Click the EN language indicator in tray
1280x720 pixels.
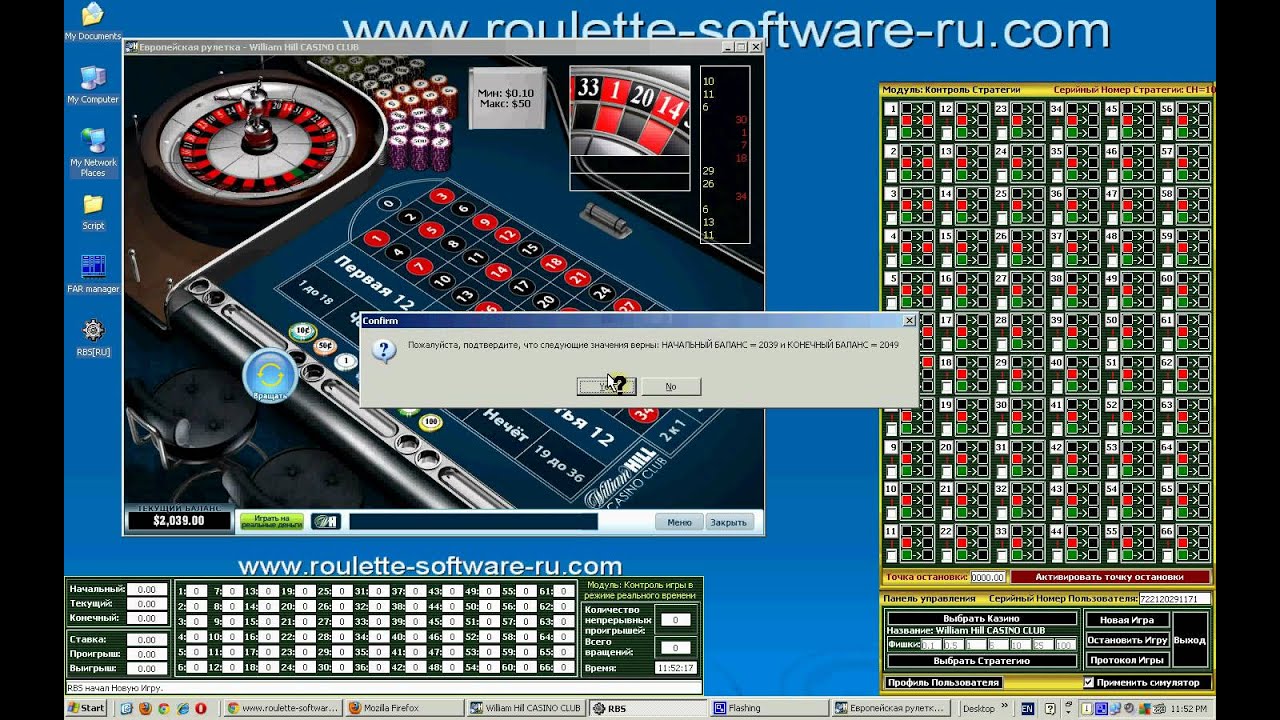tap(1027, 708)
